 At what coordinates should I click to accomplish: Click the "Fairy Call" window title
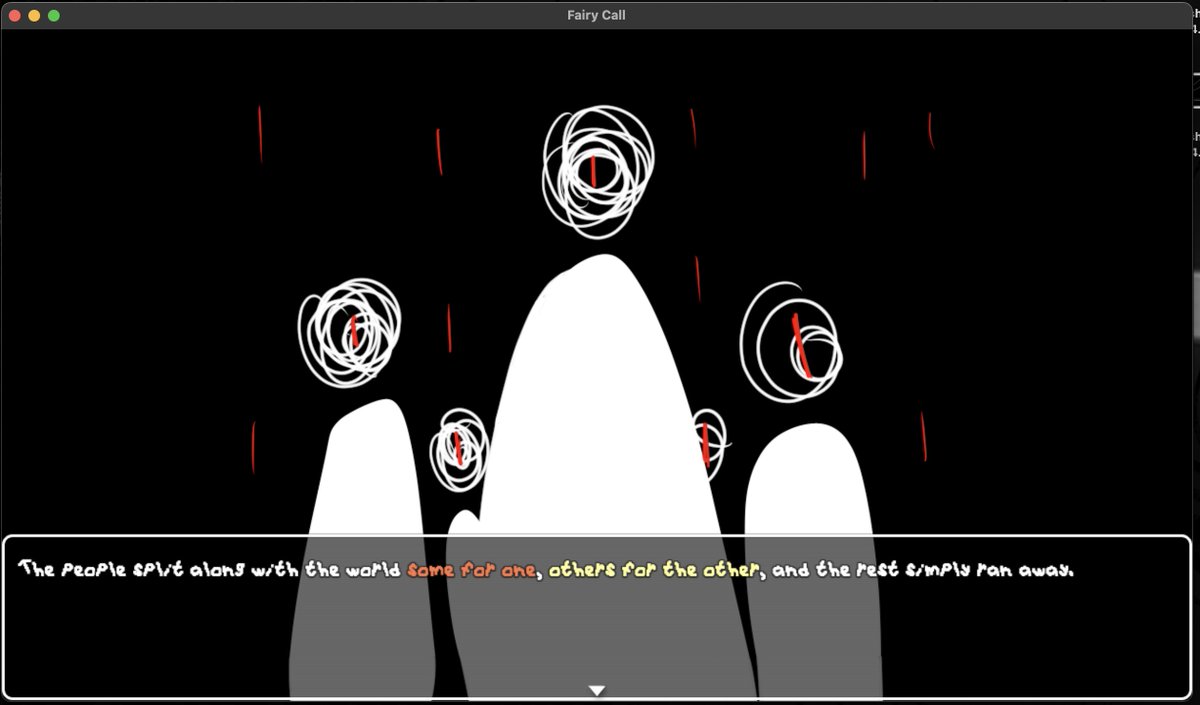pyautogui.click(x=596, y=15)
